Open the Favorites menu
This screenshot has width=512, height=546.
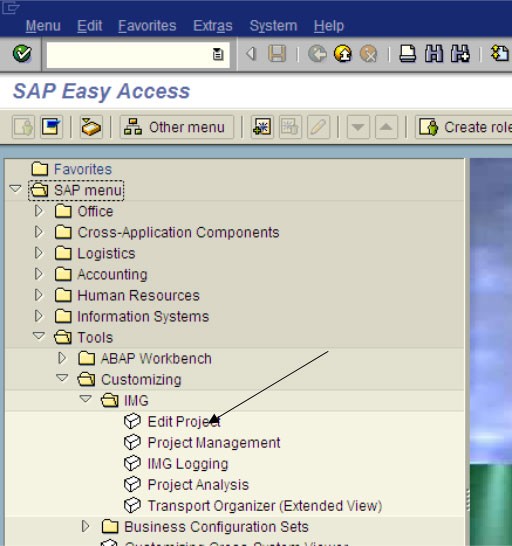147,26
